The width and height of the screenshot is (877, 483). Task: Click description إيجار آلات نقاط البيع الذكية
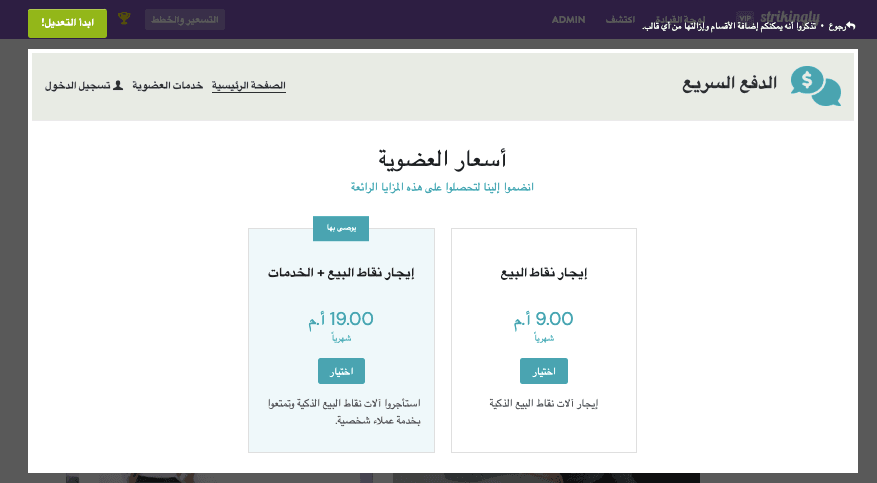pos(544,404)
